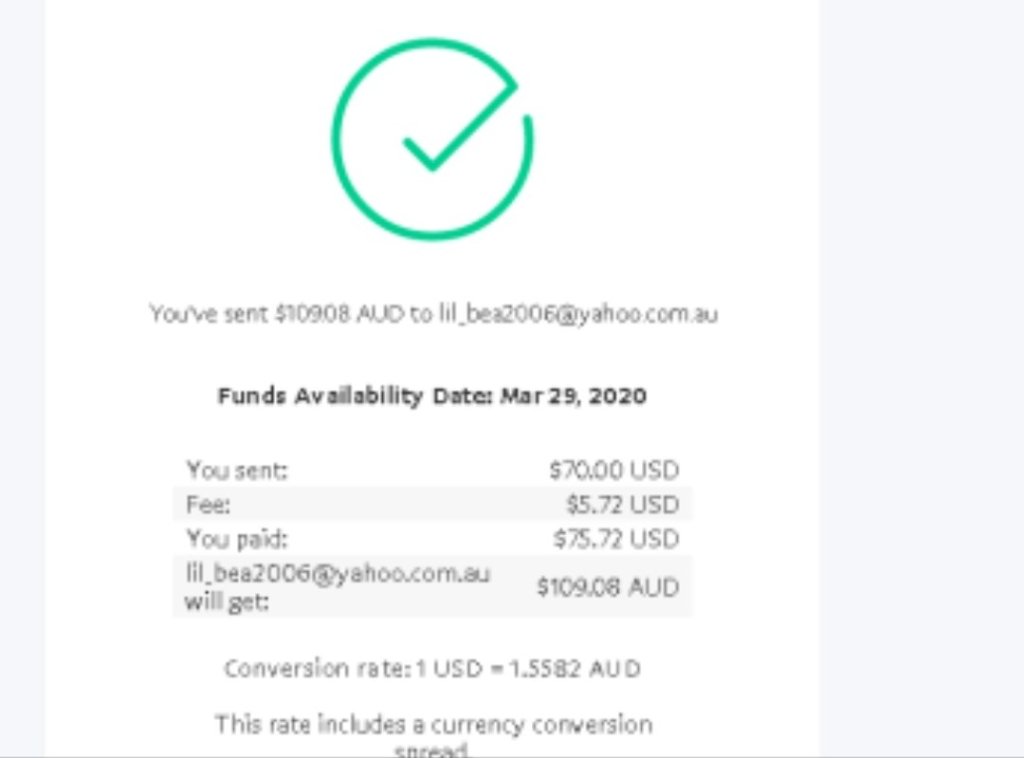Click the $70.00 USD sent amount
This screenshot has height=758, width=1024.
(613, 470)
